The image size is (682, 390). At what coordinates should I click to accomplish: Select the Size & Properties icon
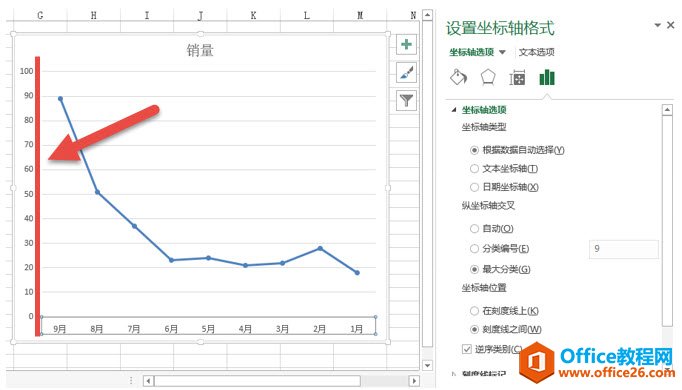pos(517,78)
